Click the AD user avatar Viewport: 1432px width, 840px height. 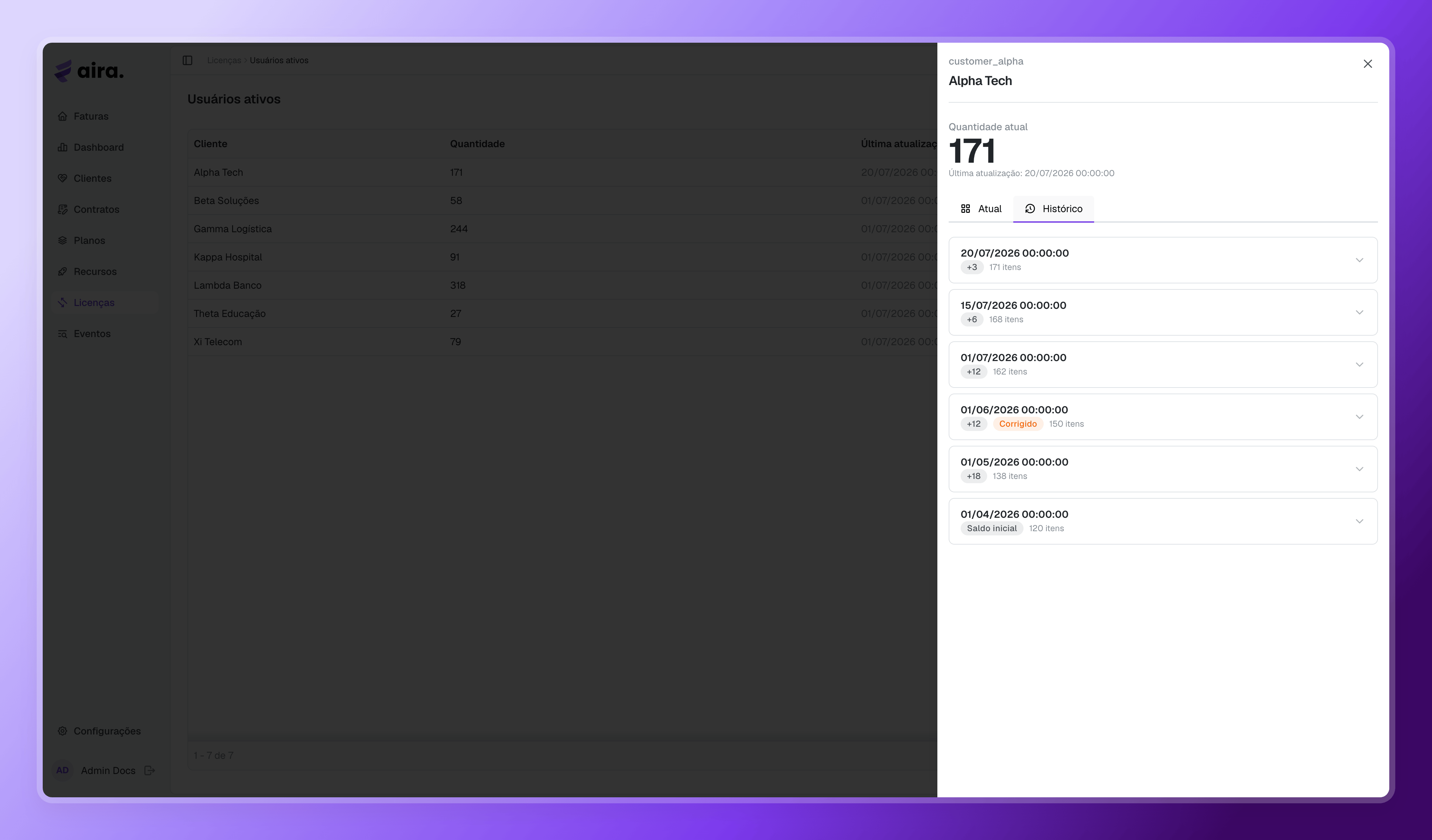[x=62, y=771]
